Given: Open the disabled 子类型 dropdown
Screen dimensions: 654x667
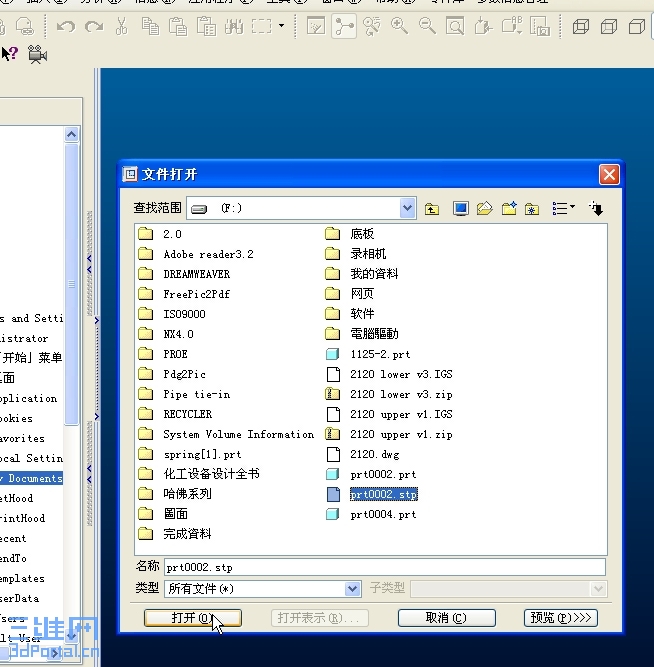Looking at the screenshot, I should pos(598,589).
